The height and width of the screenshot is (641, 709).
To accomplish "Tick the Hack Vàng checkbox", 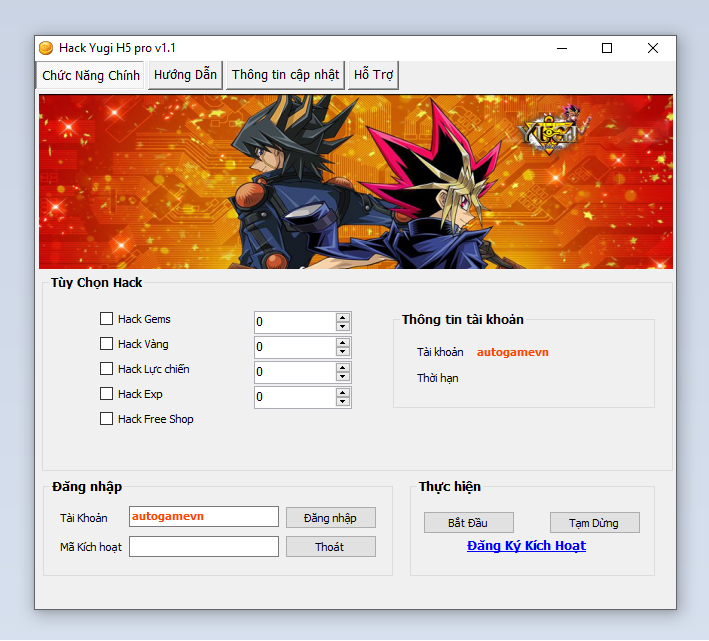I will coord(106,344).
